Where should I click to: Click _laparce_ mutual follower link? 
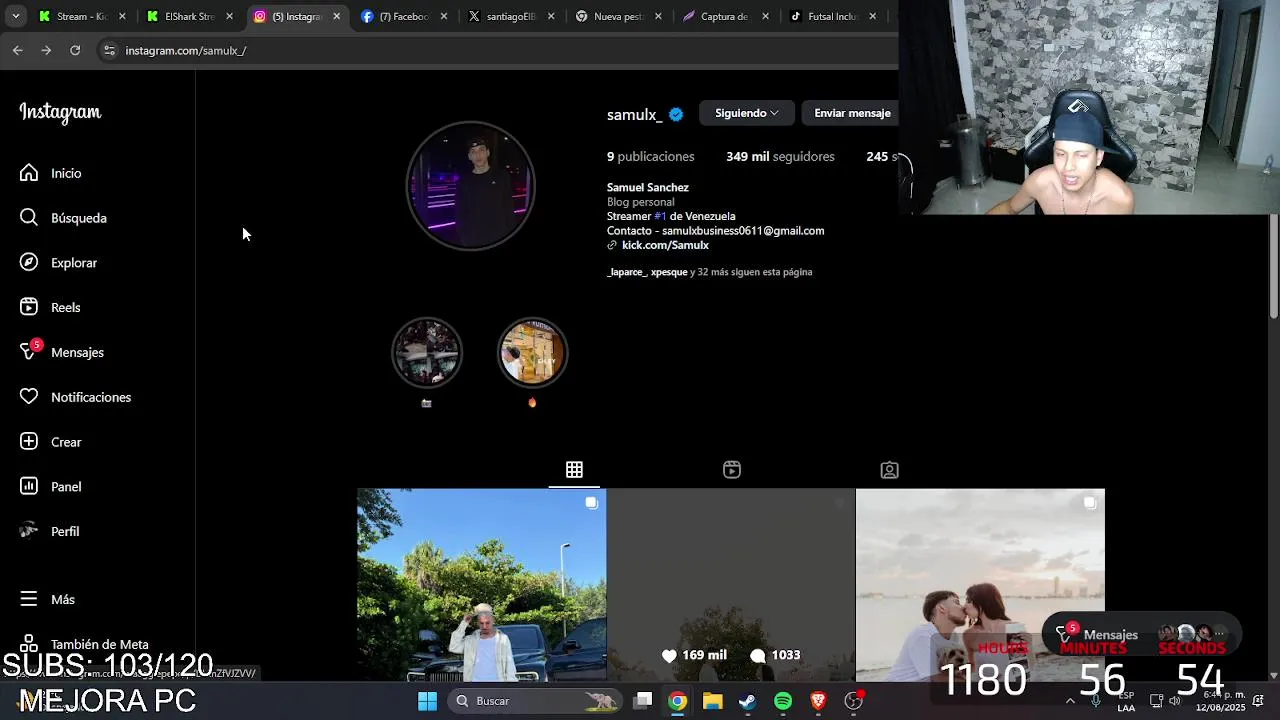(x=626, y=272)
